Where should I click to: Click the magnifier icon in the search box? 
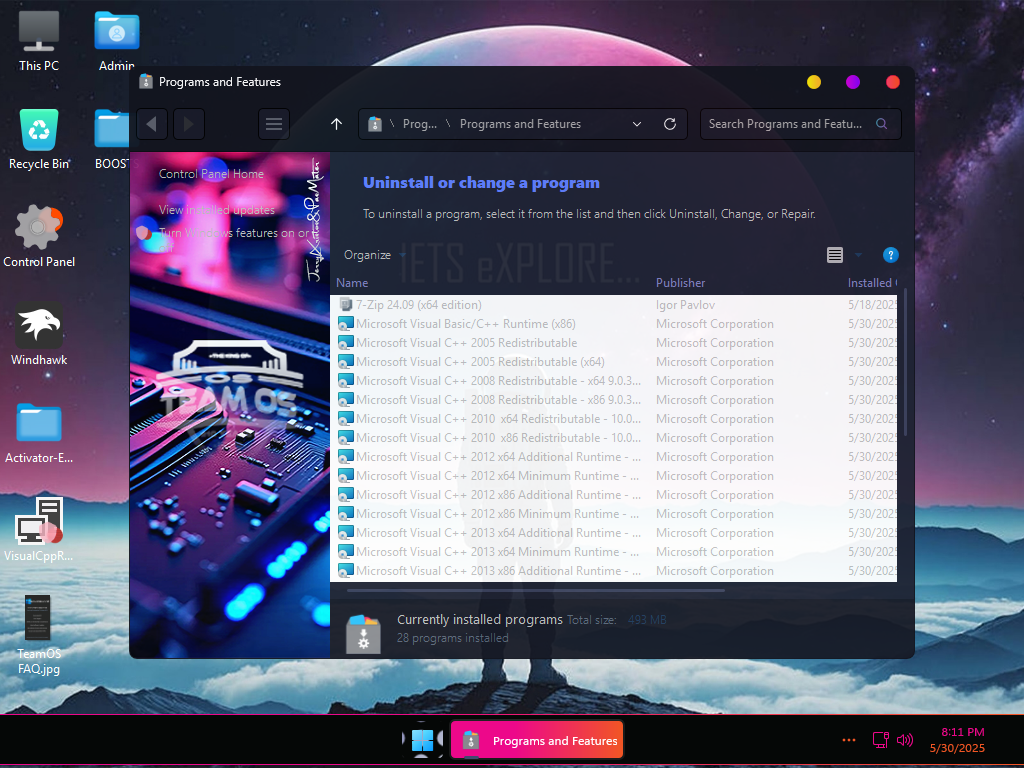(882, 123)
